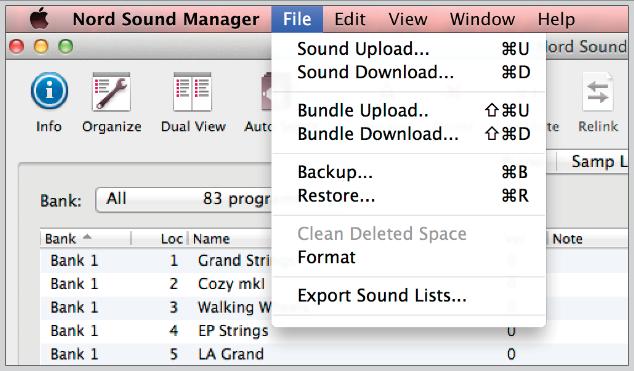Sort by the Name column header
Screen dimensions: 634x371
pyautogui.click(x=211, y=239)
